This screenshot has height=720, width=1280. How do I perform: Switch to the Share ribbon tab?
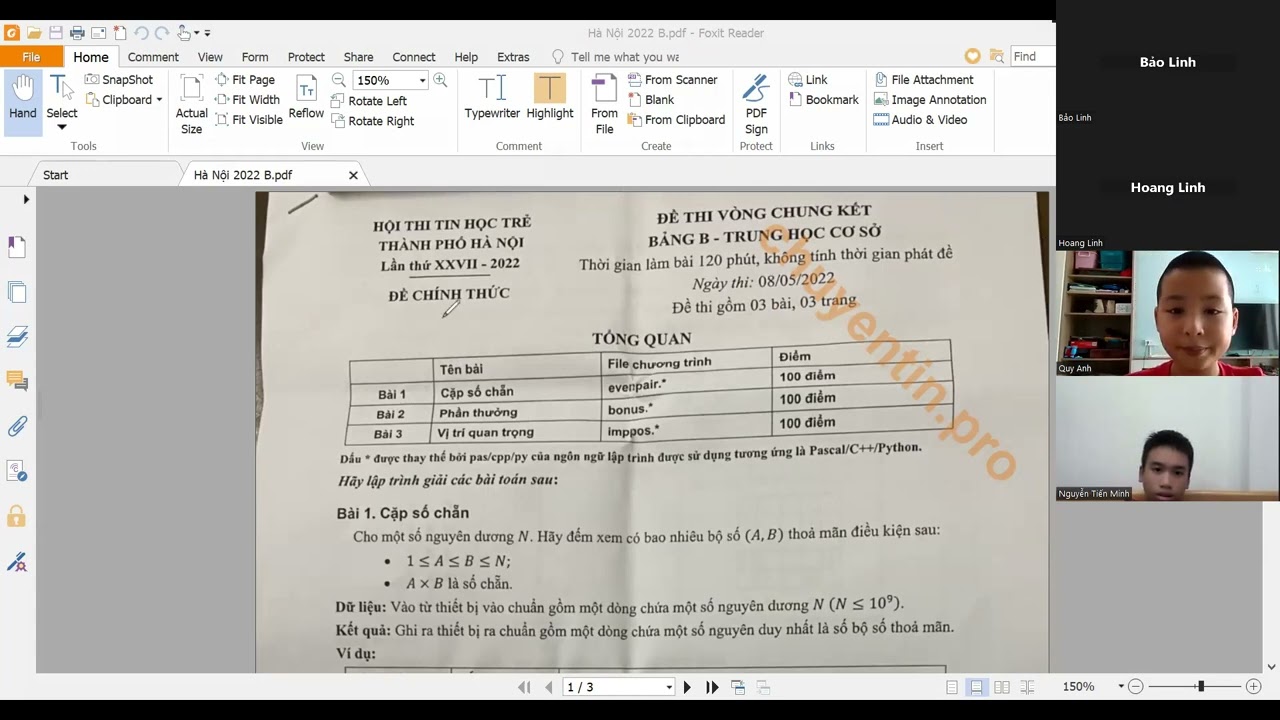[358, 57]
